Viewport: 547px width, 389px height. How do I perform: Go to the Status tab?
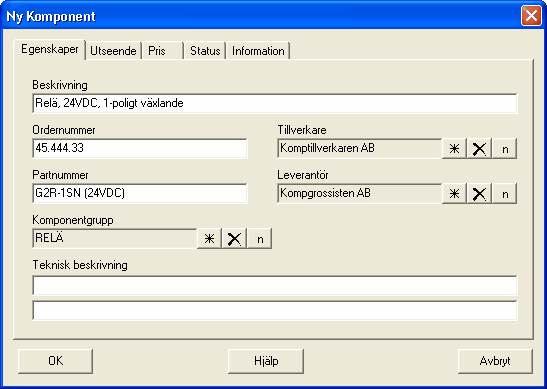205,51
